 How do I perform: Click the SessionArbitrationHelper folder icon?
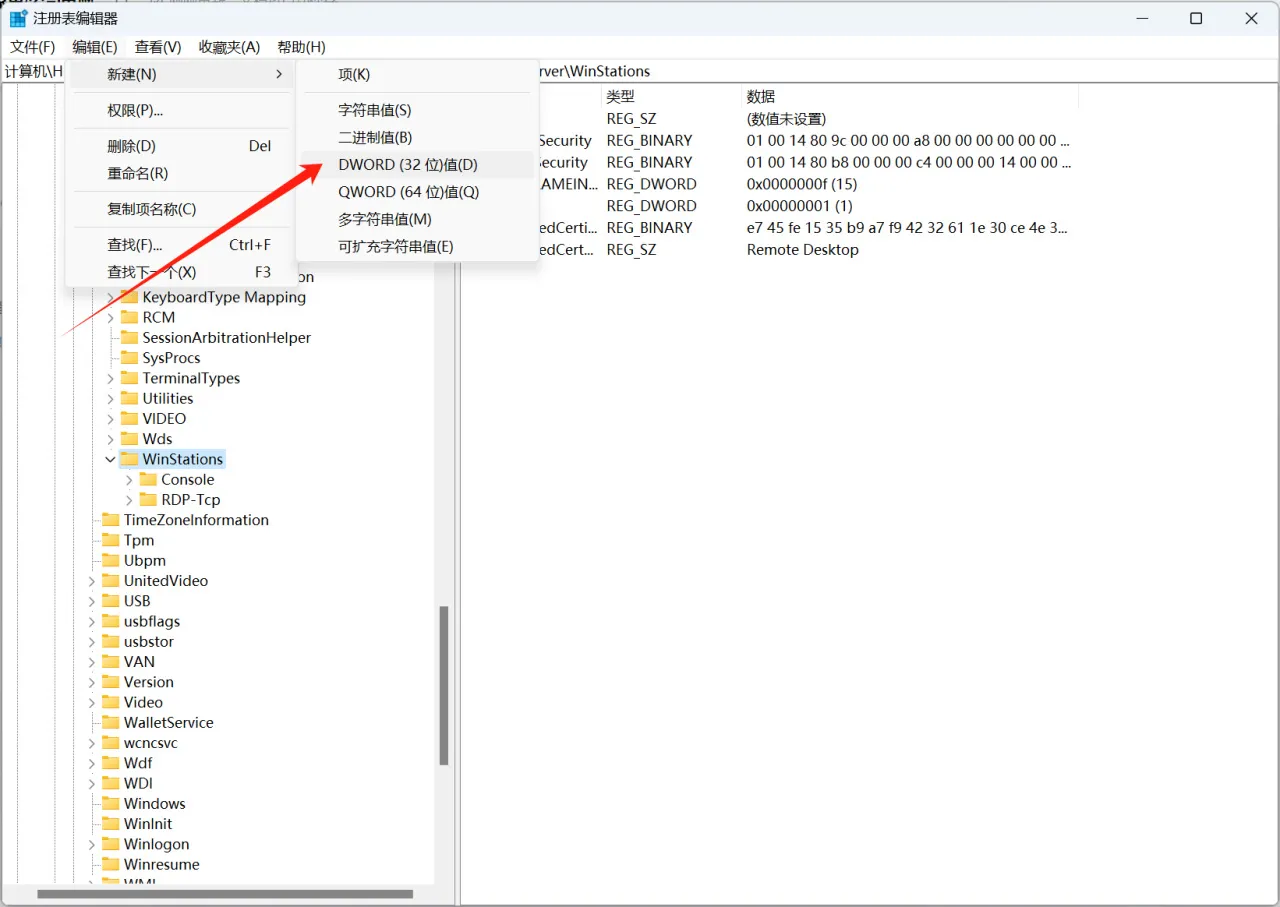pos(129,337)
